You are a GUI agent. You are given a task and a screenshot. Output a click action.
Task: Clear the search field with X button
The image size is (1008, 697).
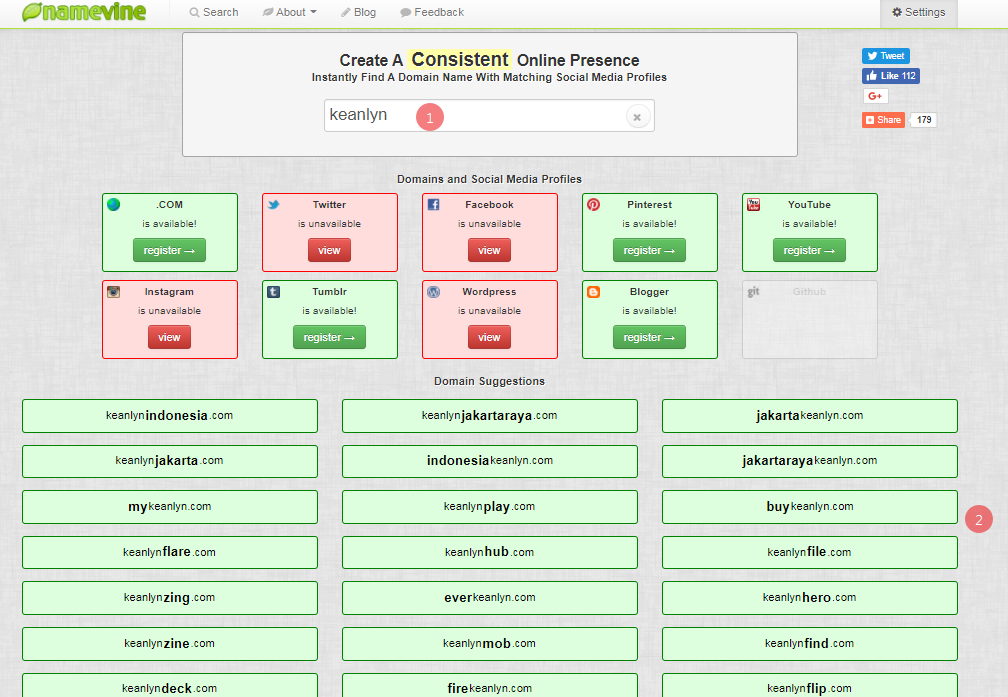[x=637, y=116]
